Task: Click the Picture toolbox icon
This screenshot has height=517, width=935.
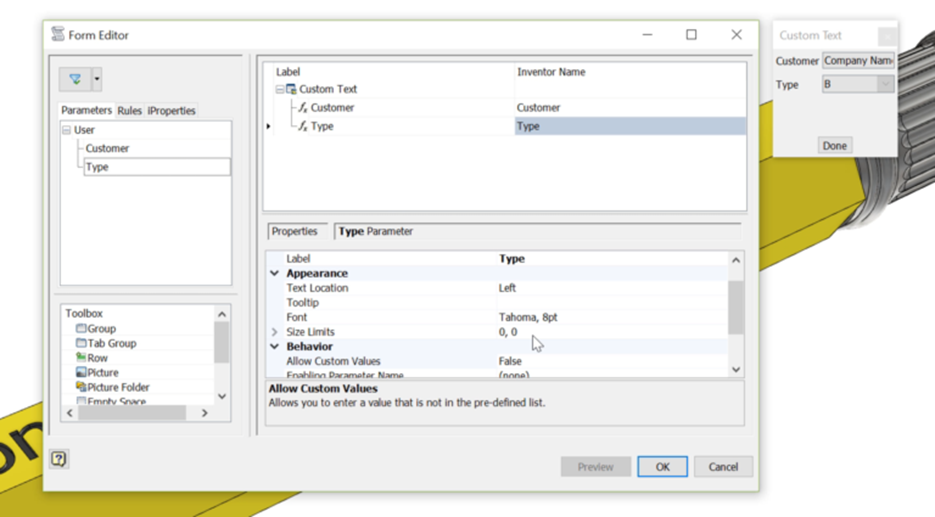Action: tap(81, 373)
